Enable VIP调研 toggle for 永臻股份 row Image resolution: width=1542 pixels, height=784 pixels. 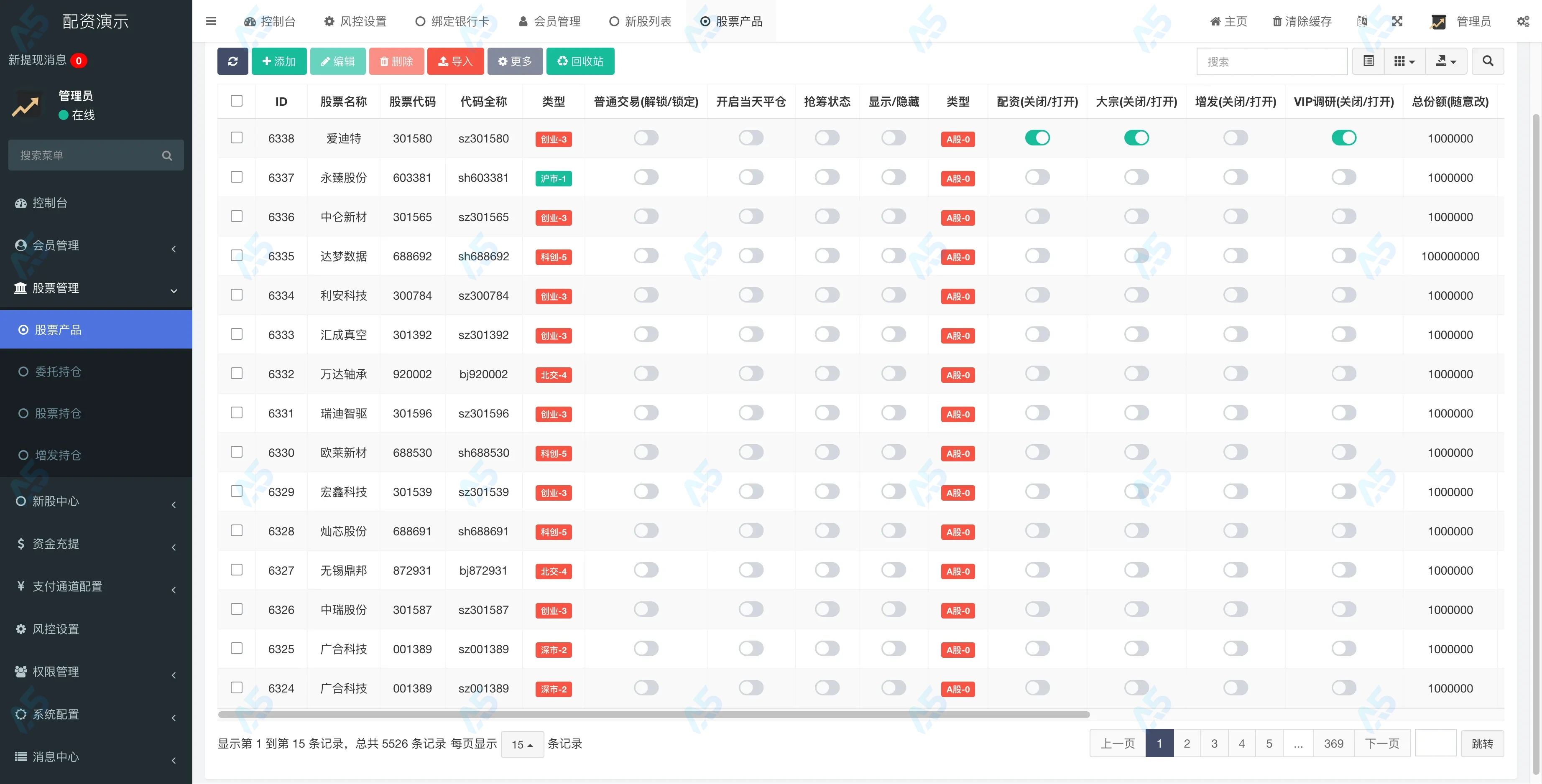1343,177
